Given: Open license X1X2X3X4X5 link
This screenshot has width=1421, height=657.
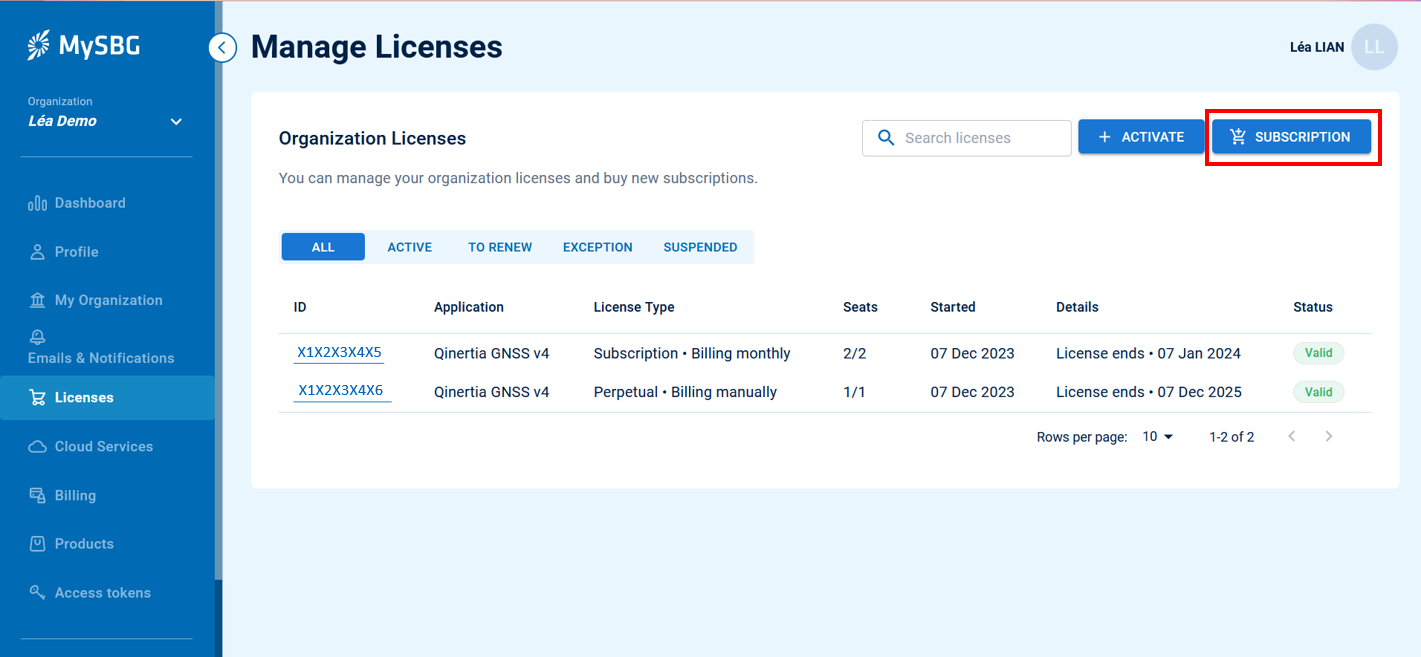Looking at the screenshot, I should tap(339, 353).
